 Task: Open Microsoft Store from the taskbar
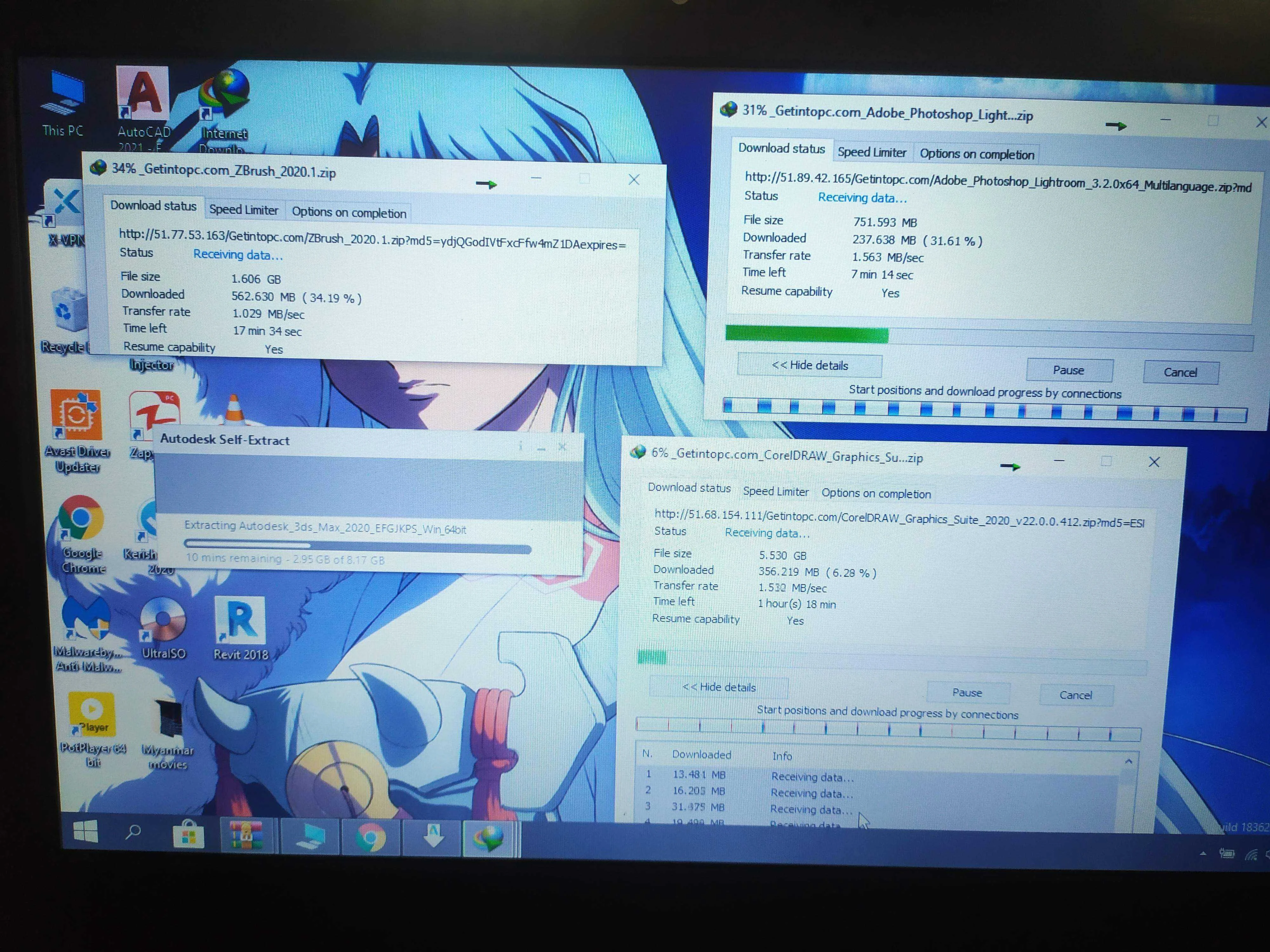[x=188, y=834]
